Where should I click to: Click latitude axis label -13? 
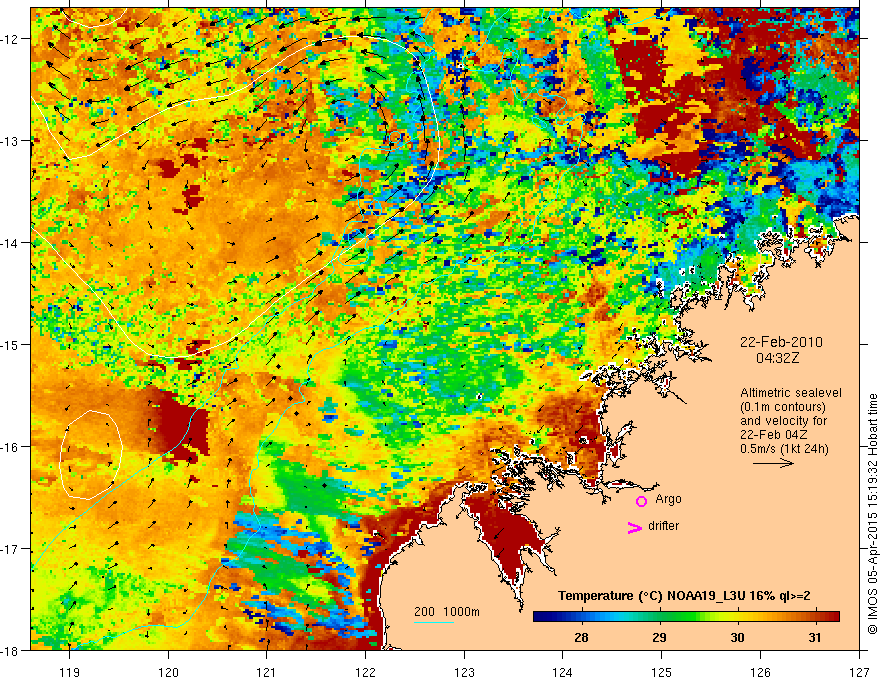(10, 141)
